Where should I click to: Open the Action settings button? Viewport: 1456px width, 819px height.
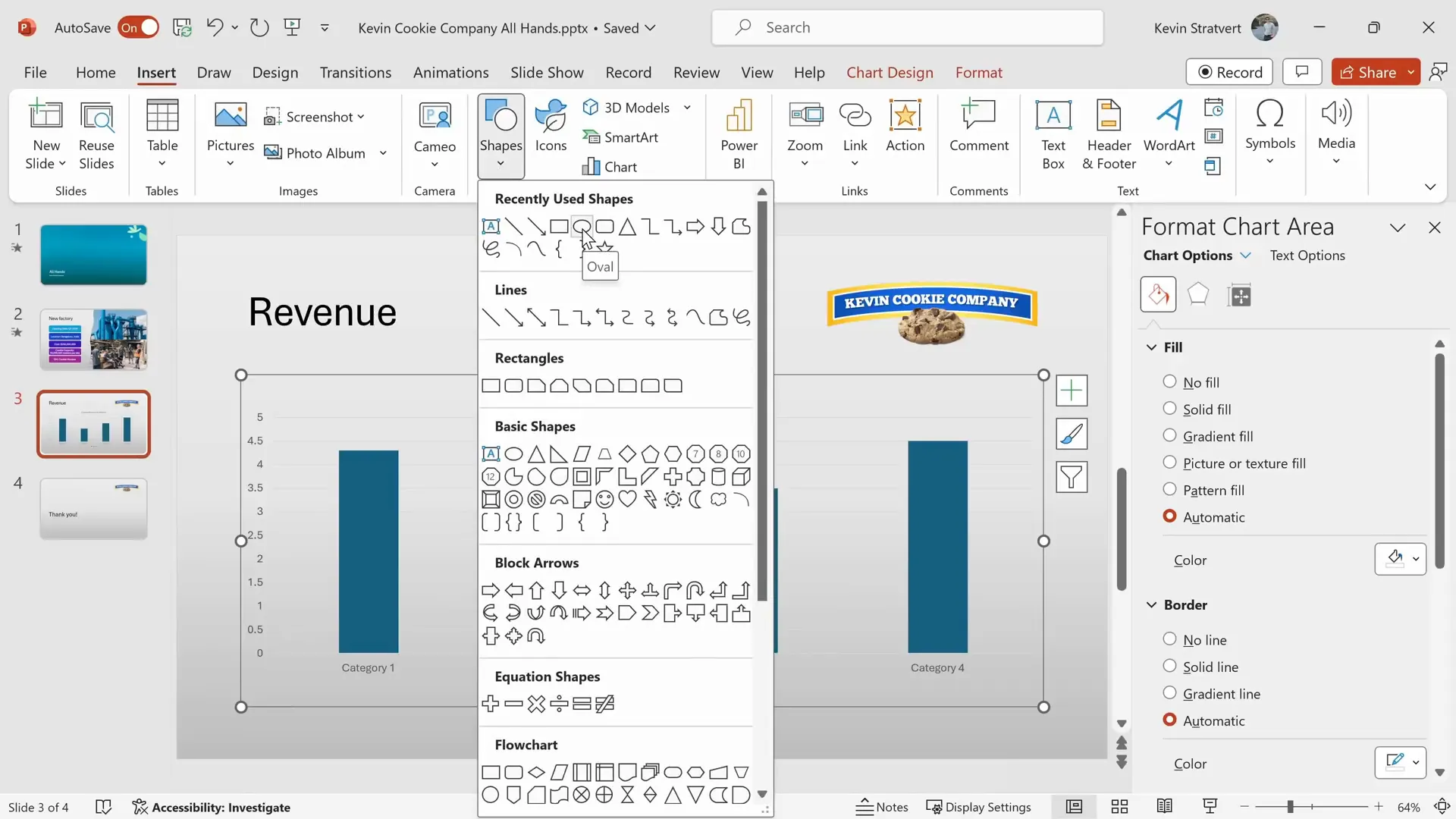905,126
